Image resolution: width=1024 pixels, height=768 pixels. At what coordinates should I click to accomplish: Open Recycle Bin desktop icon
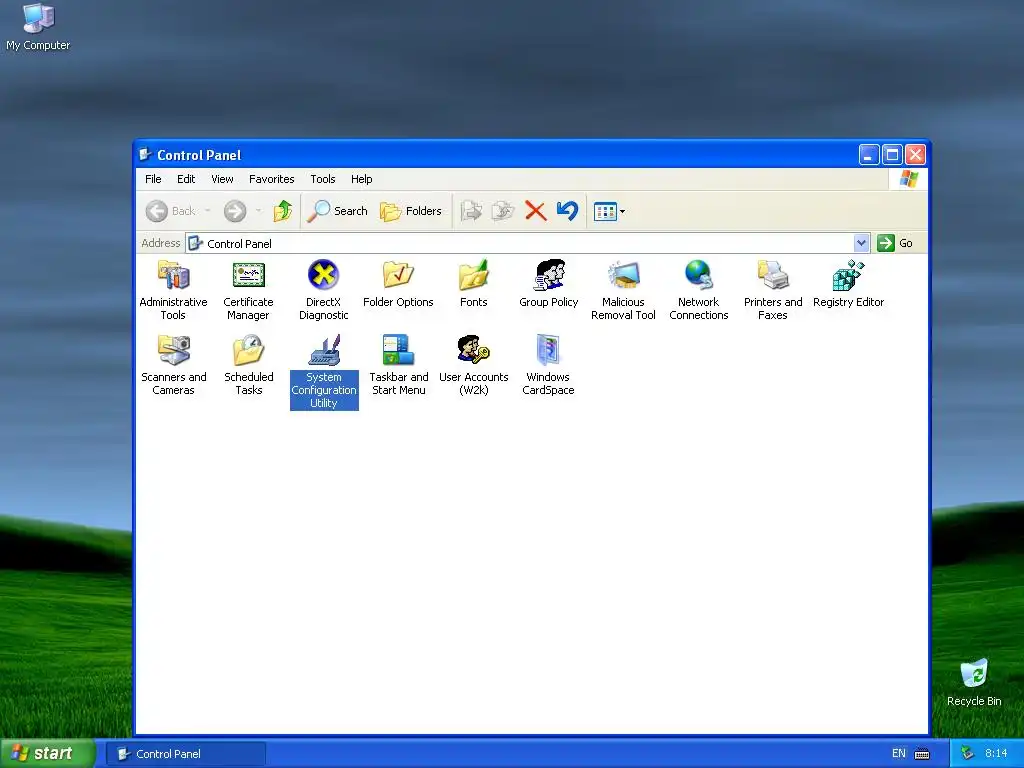[x=974, y=682]
